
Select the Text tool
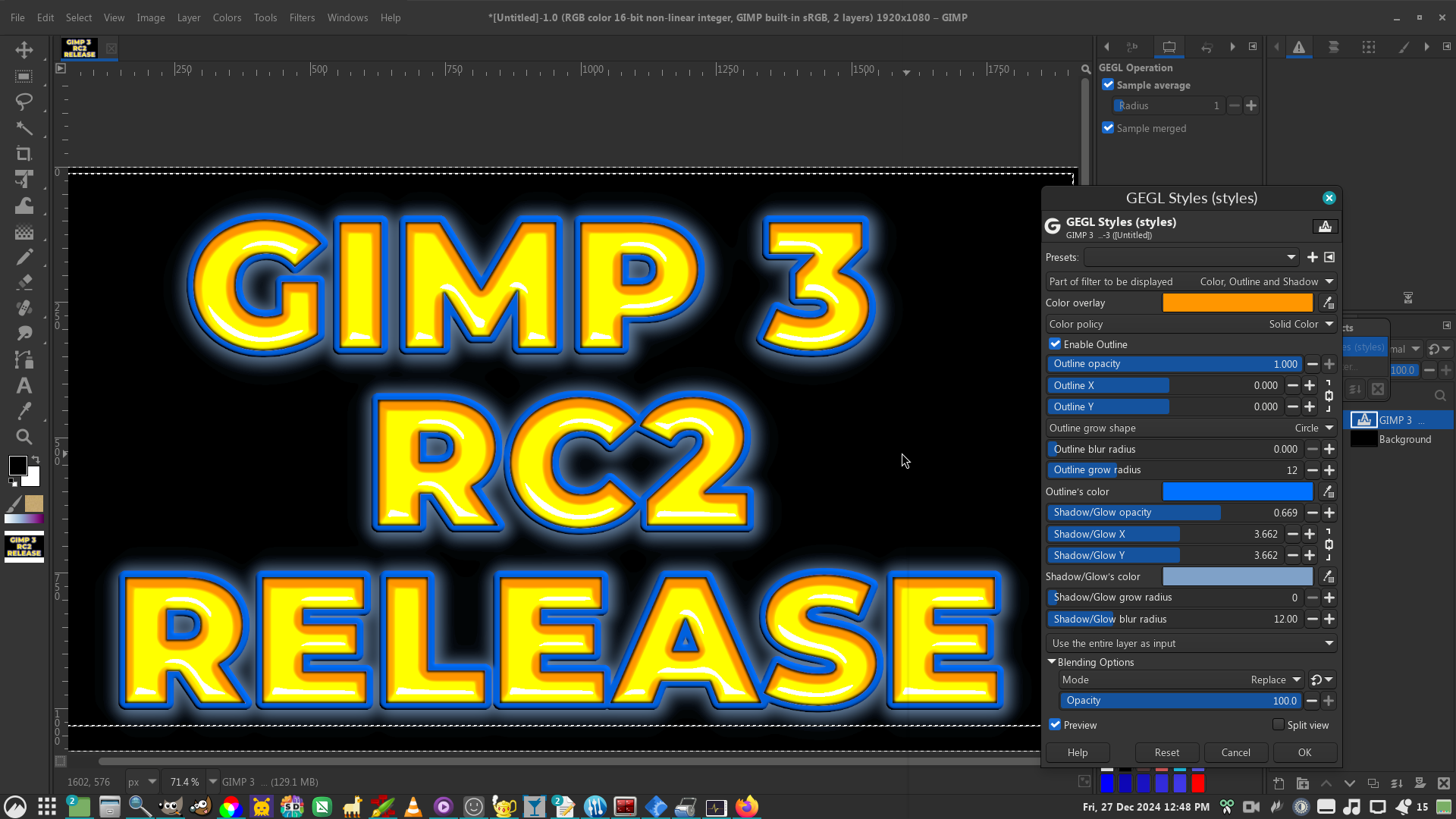(x=24, y=385)
